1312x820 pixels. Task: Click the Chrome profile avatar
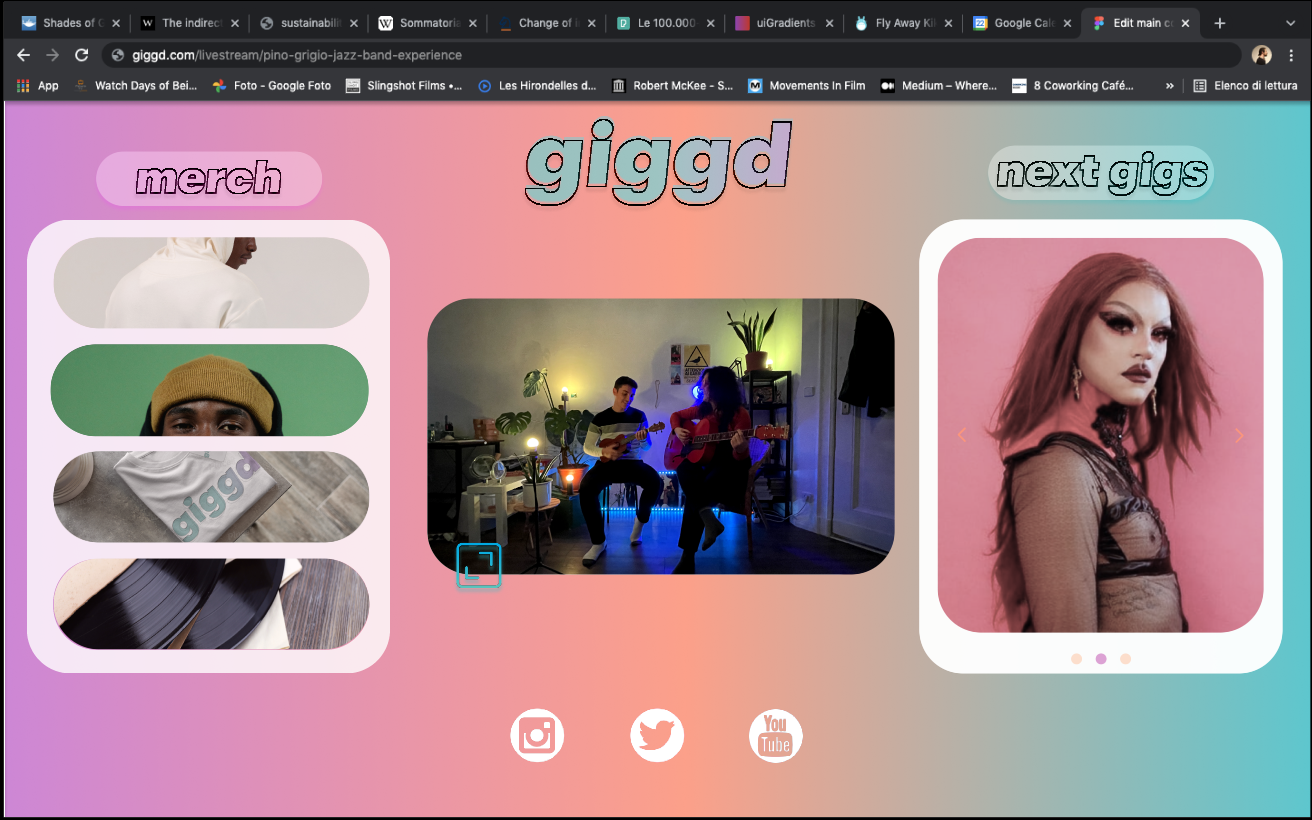[1262, 56]
